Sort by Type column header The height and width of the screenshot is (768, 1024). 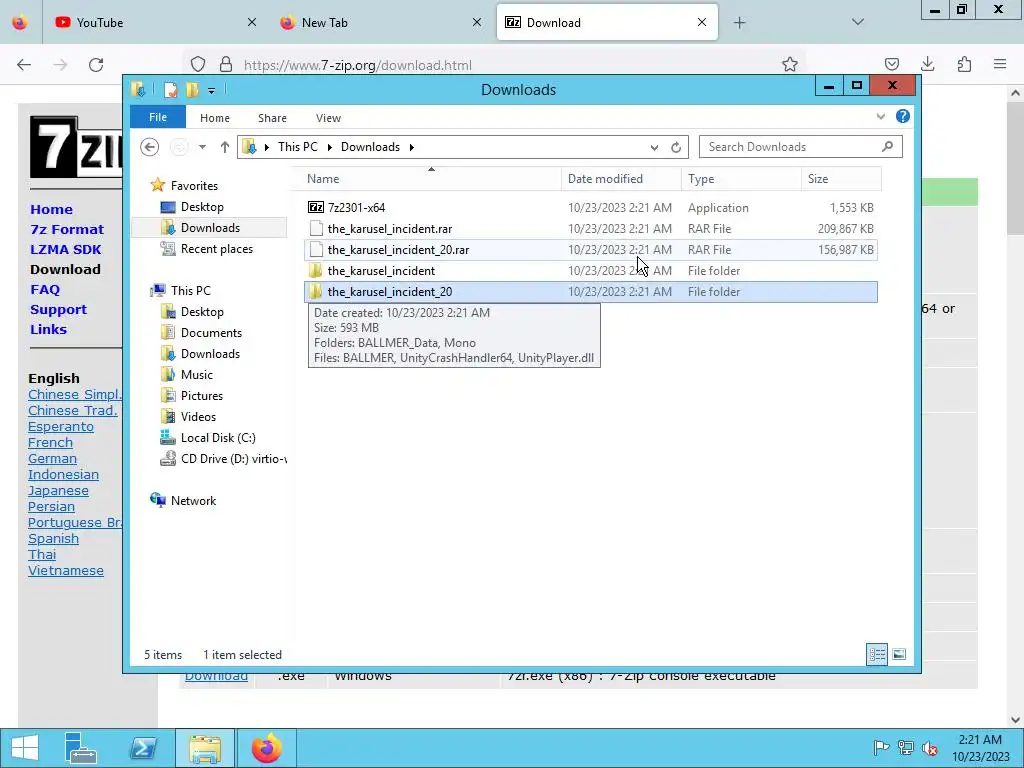pyautogui.click(x=741, y=178)
